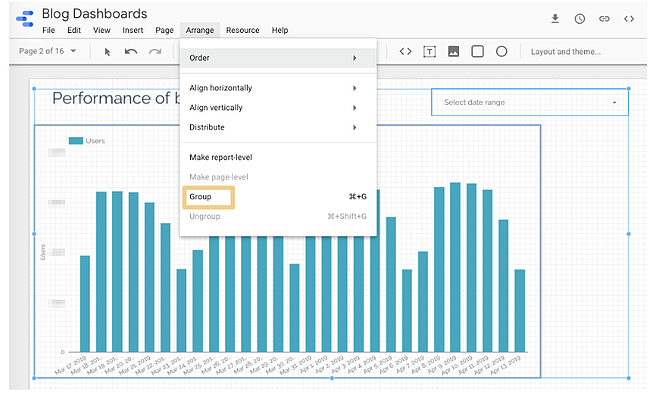Insert a text box element
The width and height of the screenshot is (650, 400).
click(x=430, y=51)
